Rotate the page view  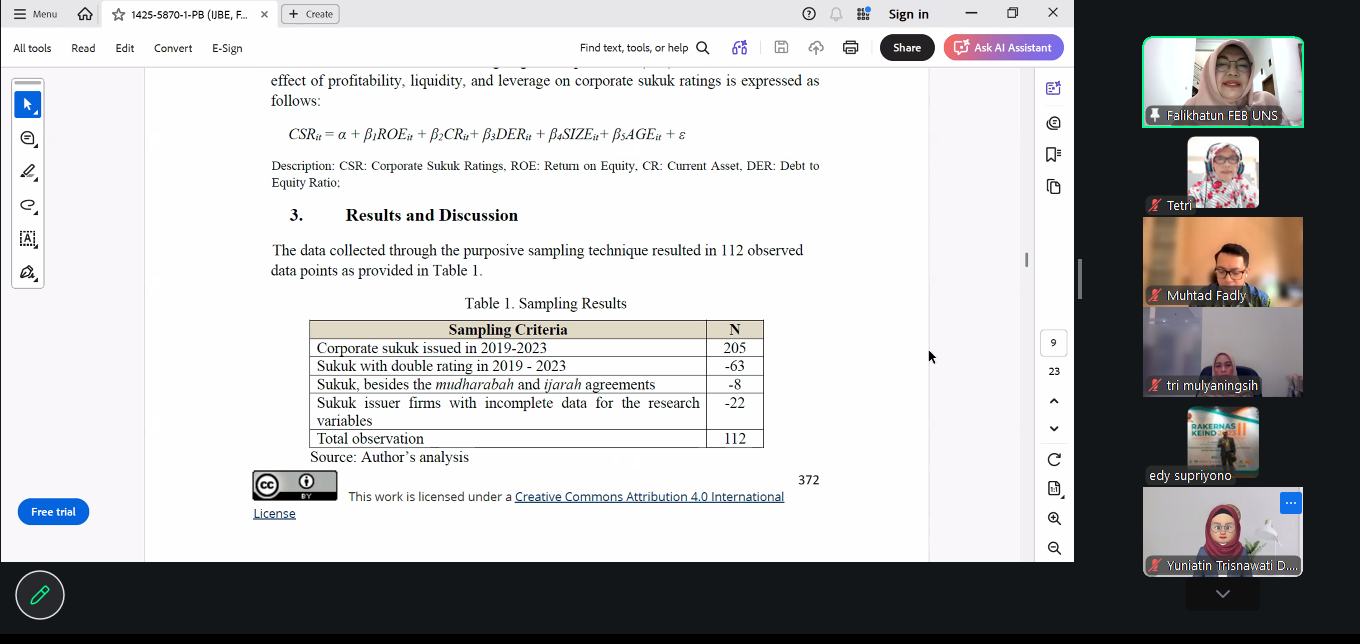click(1054, 459)
